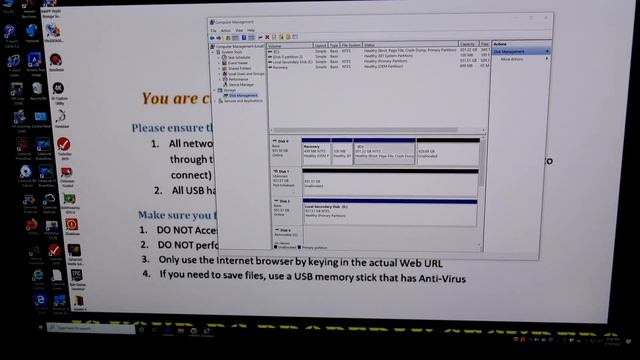640x360 pixels.
Task: Expand the Task Scheduler node
Action: (x=219, y=58)
